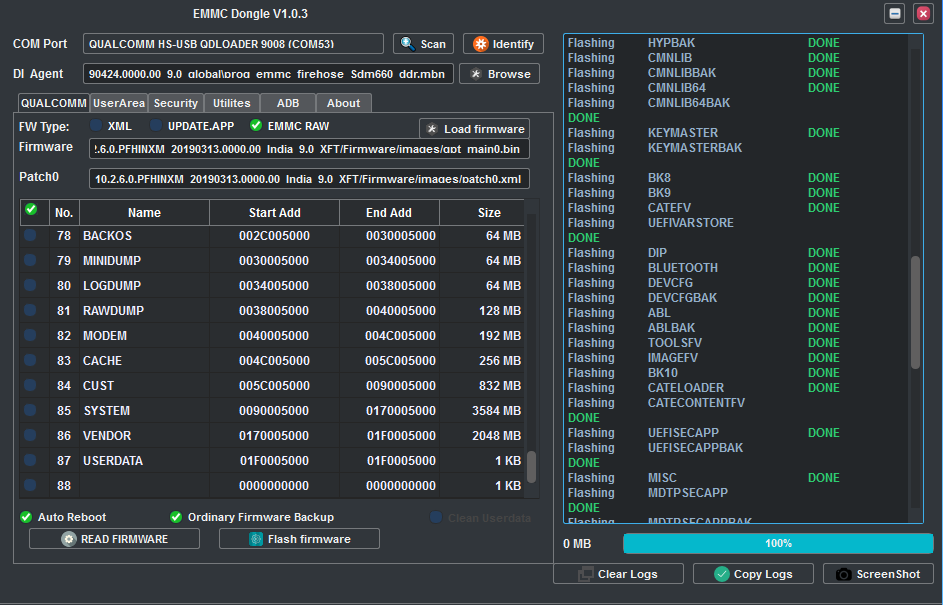Image resolution: width=943 pixels, height=605 pixels.
Task: Close the EMMC Dongle window
Action: tap(923, 13)
